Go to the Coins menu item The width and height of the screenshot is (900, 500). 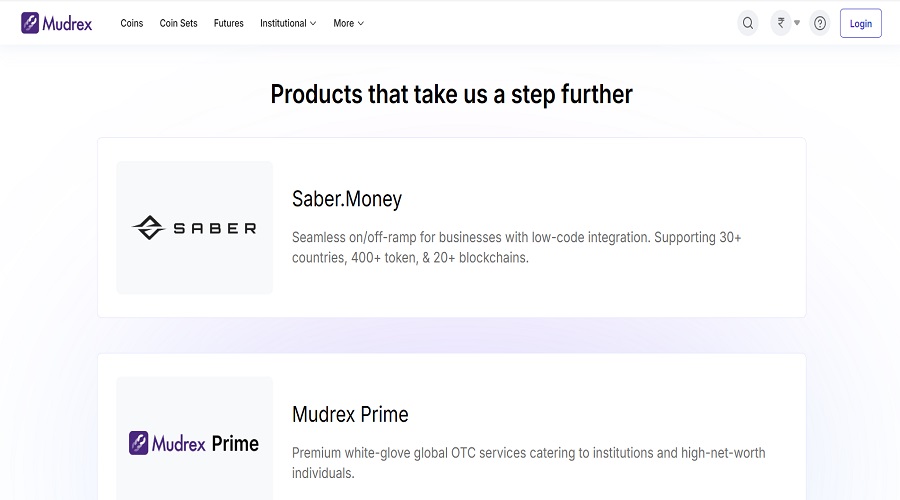[x=132, y=23]
